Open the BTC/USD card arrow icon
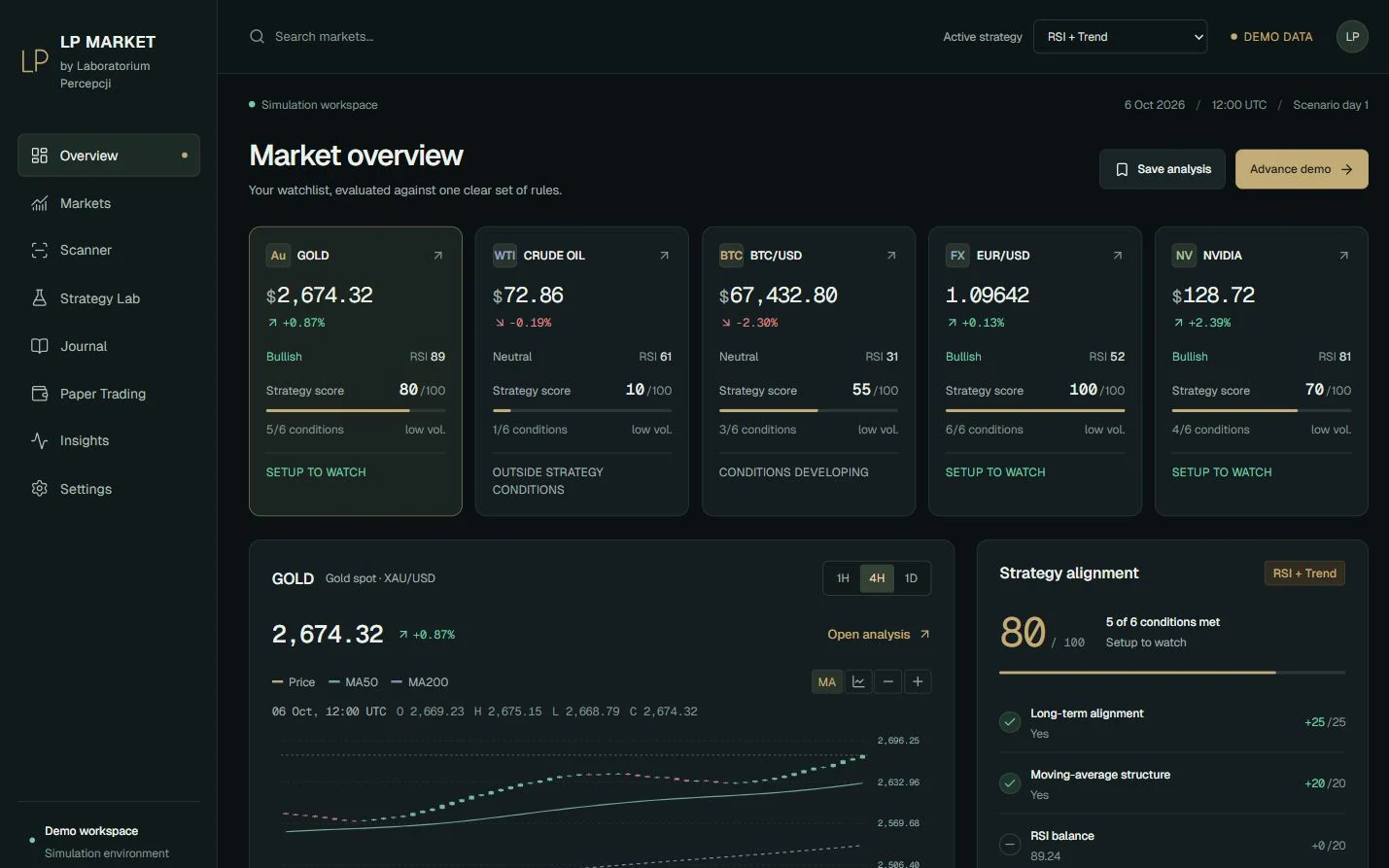 tap(890, 256)
